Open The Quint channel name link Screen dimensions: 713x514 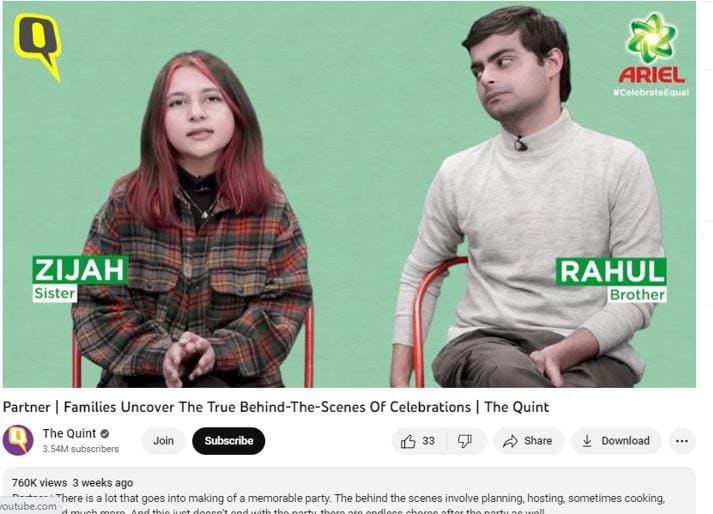70,433
